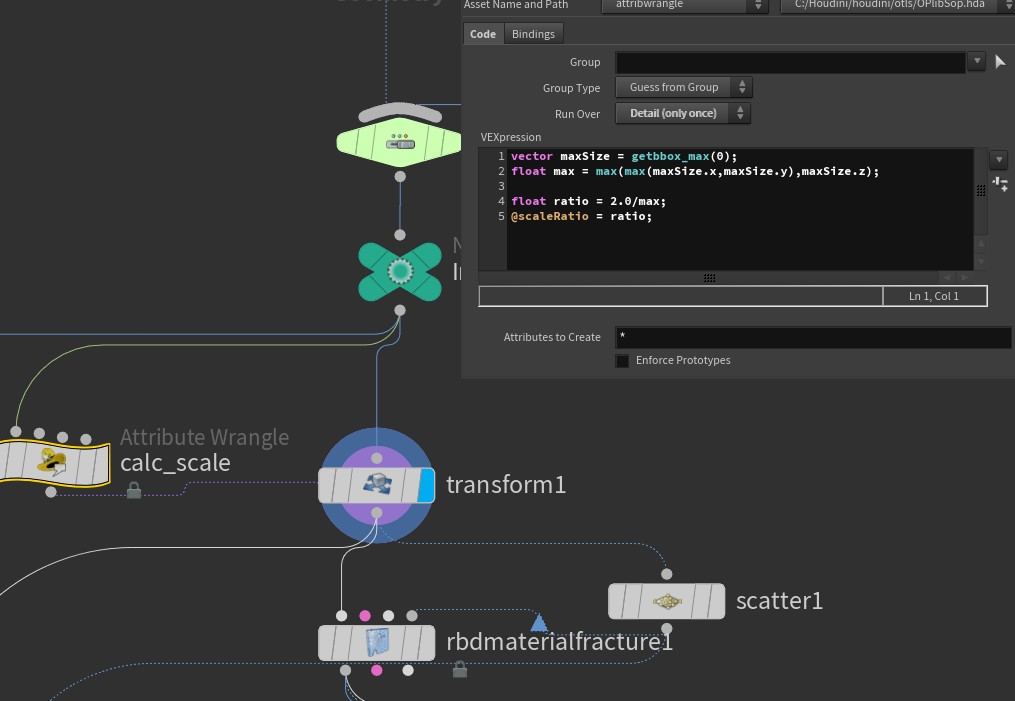
Task: Select the green switch node
Action: pos(400,143)
